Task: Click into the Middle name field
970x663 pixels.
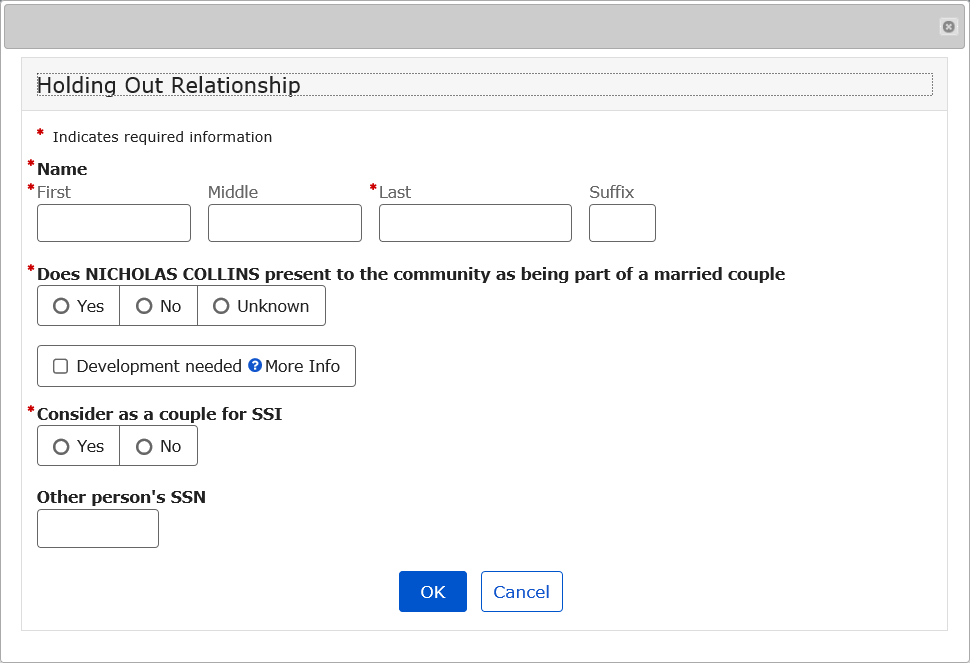Action: click(285, 223)
